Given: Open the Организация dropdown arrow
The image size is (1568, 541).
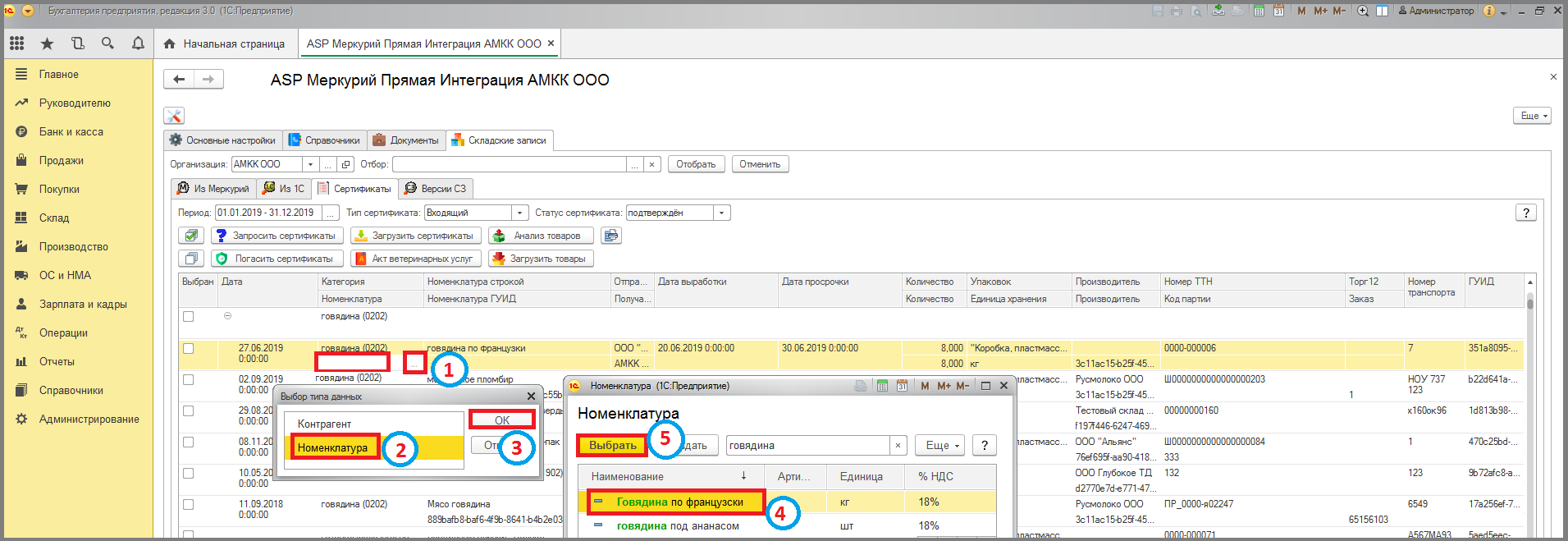Looking at the screenshot, I should [x=310, y=164].
